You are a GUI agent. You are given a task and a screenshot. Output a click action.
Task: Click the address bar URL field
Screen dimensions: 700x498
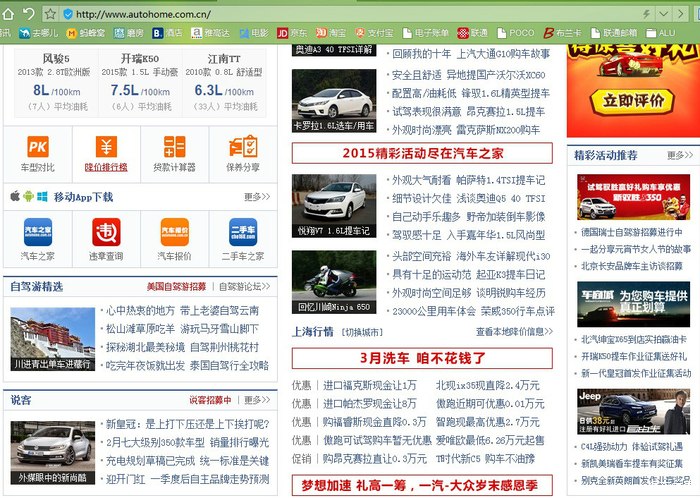(350, 13)
